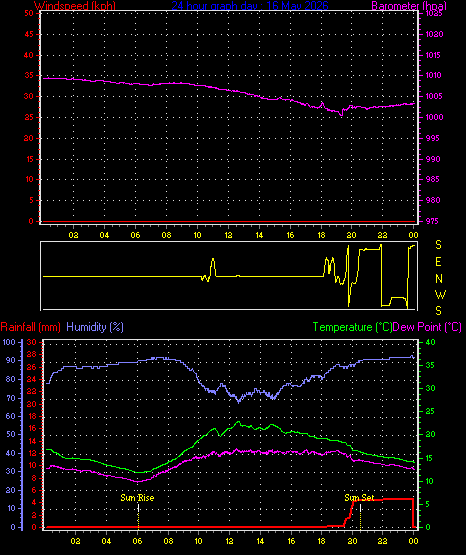The height and width of the screenshot is (555, 466).
Task: Click the Barometer (hpa) axis title
Action: tap(409, 6)
